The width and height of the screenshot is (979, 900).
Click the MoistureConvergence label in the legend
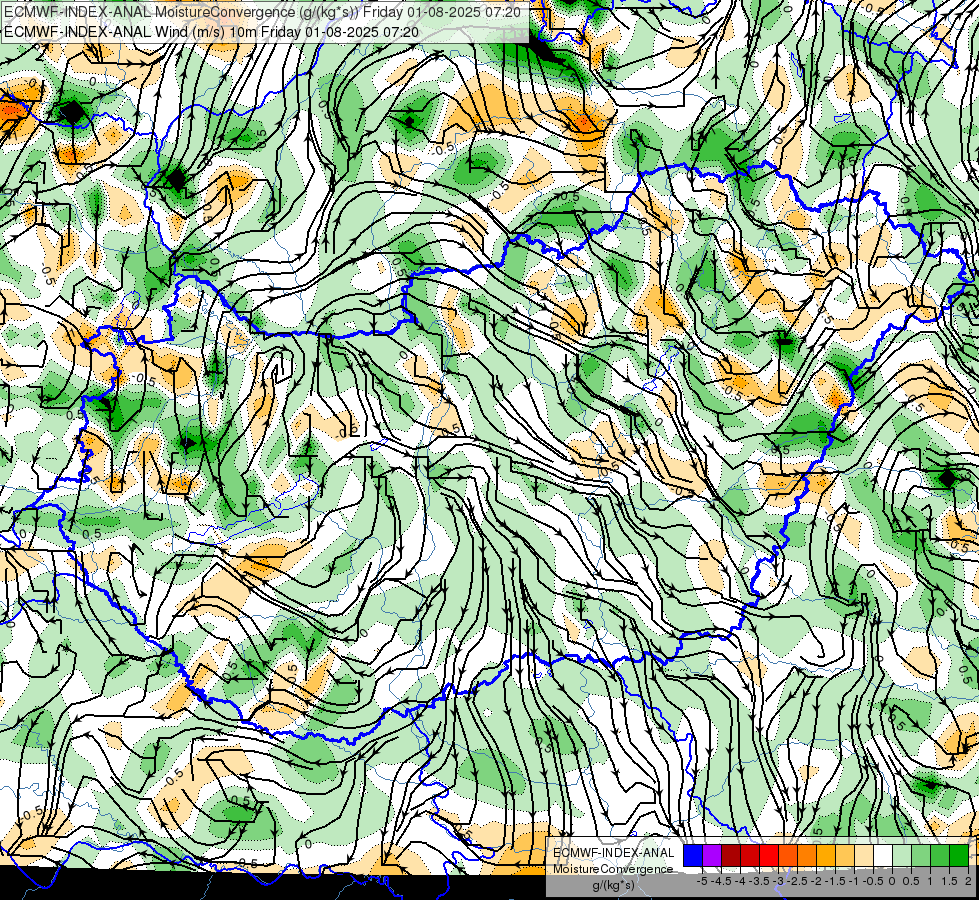point(613,869)
